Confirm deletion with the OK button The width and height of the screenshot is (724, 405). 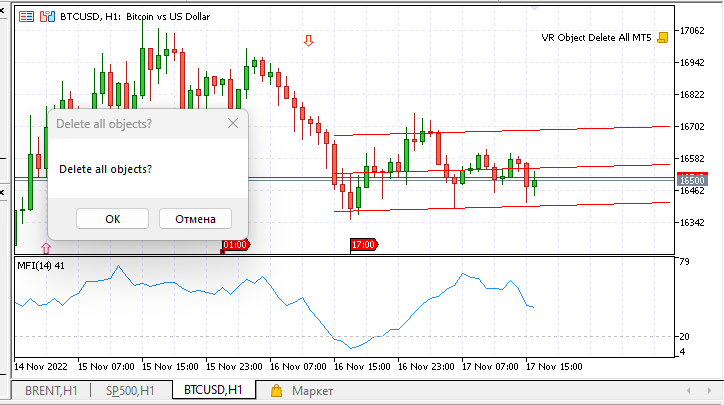point(112,219)
